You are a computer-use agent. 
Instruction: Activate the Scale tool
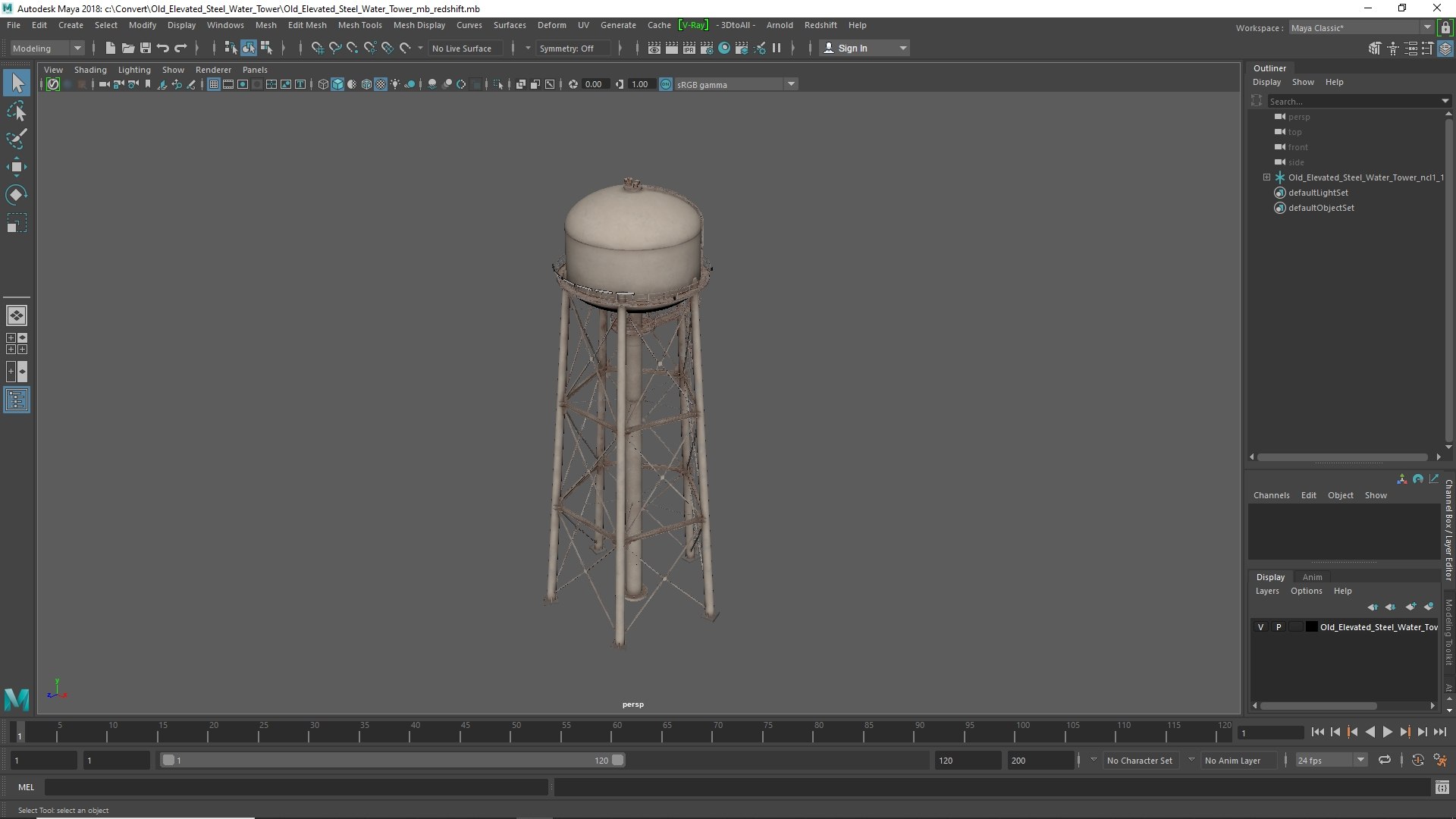[x=17, y=223]
